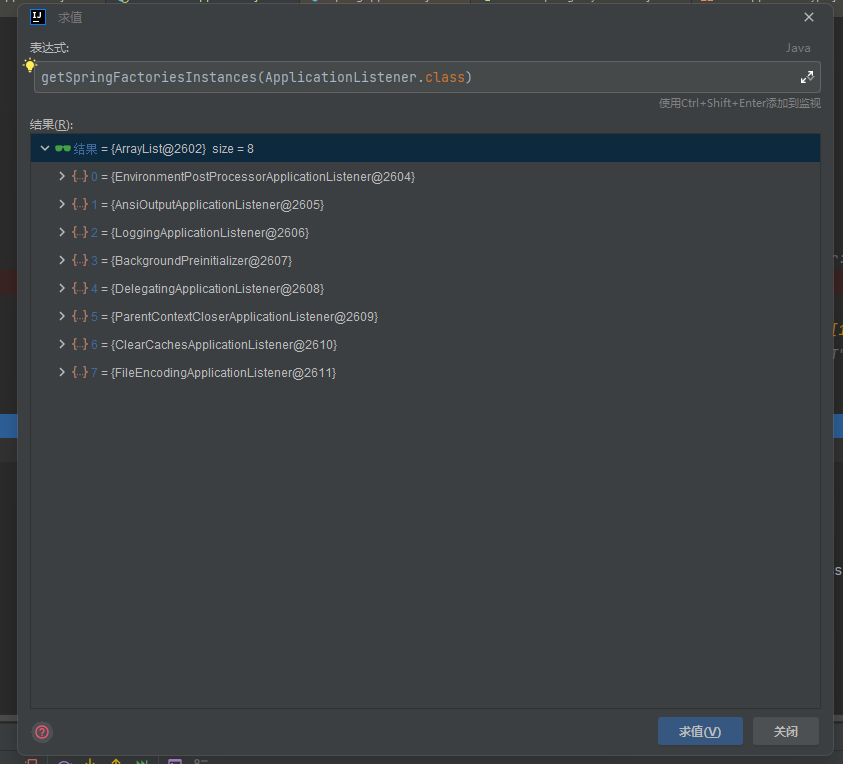
Task: Click the object icon of element 3
Action: coord(80,260)
